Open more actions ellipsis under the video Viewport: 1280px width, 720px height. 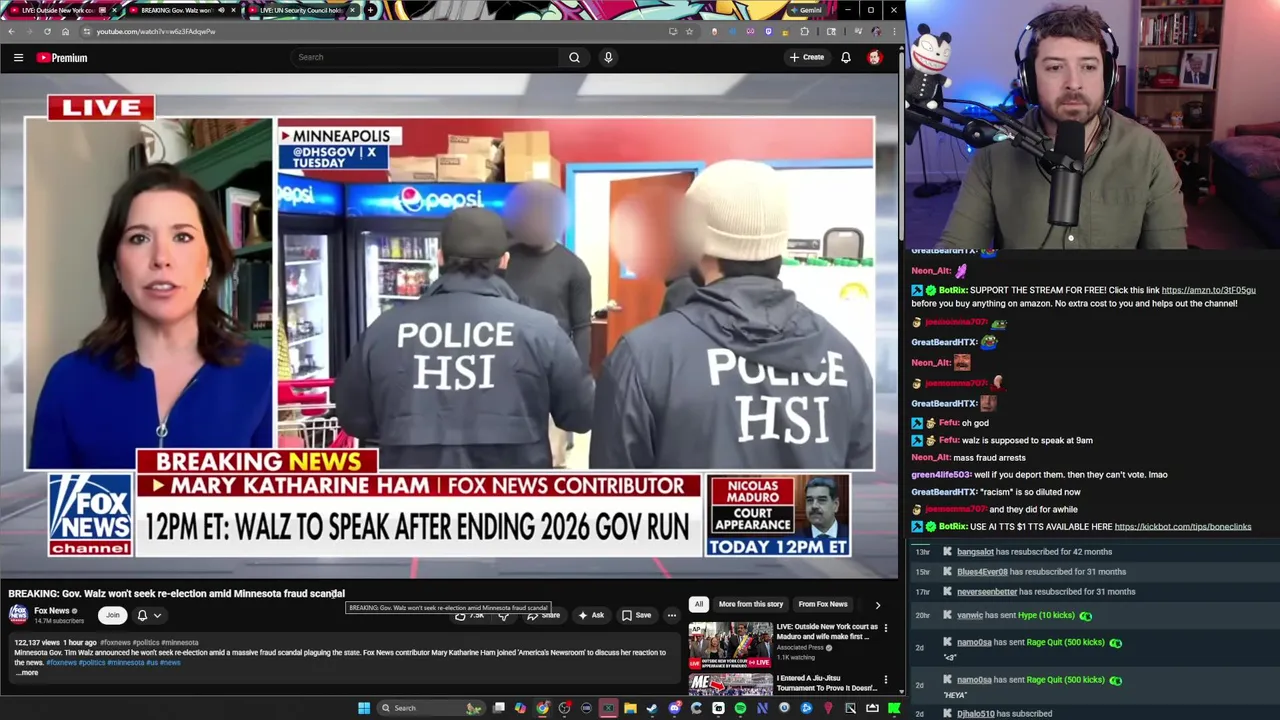click(672, 615)
